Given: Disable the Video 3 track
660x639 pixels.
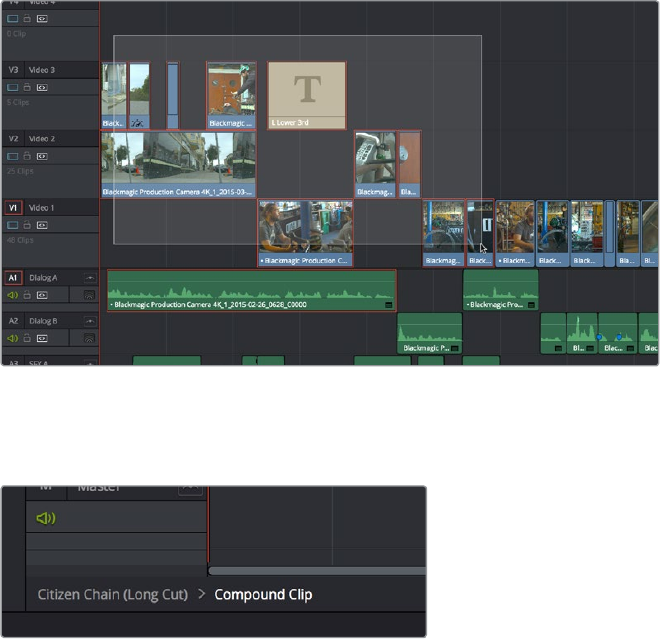Looking at the screenshot, I should pos(13,87).
